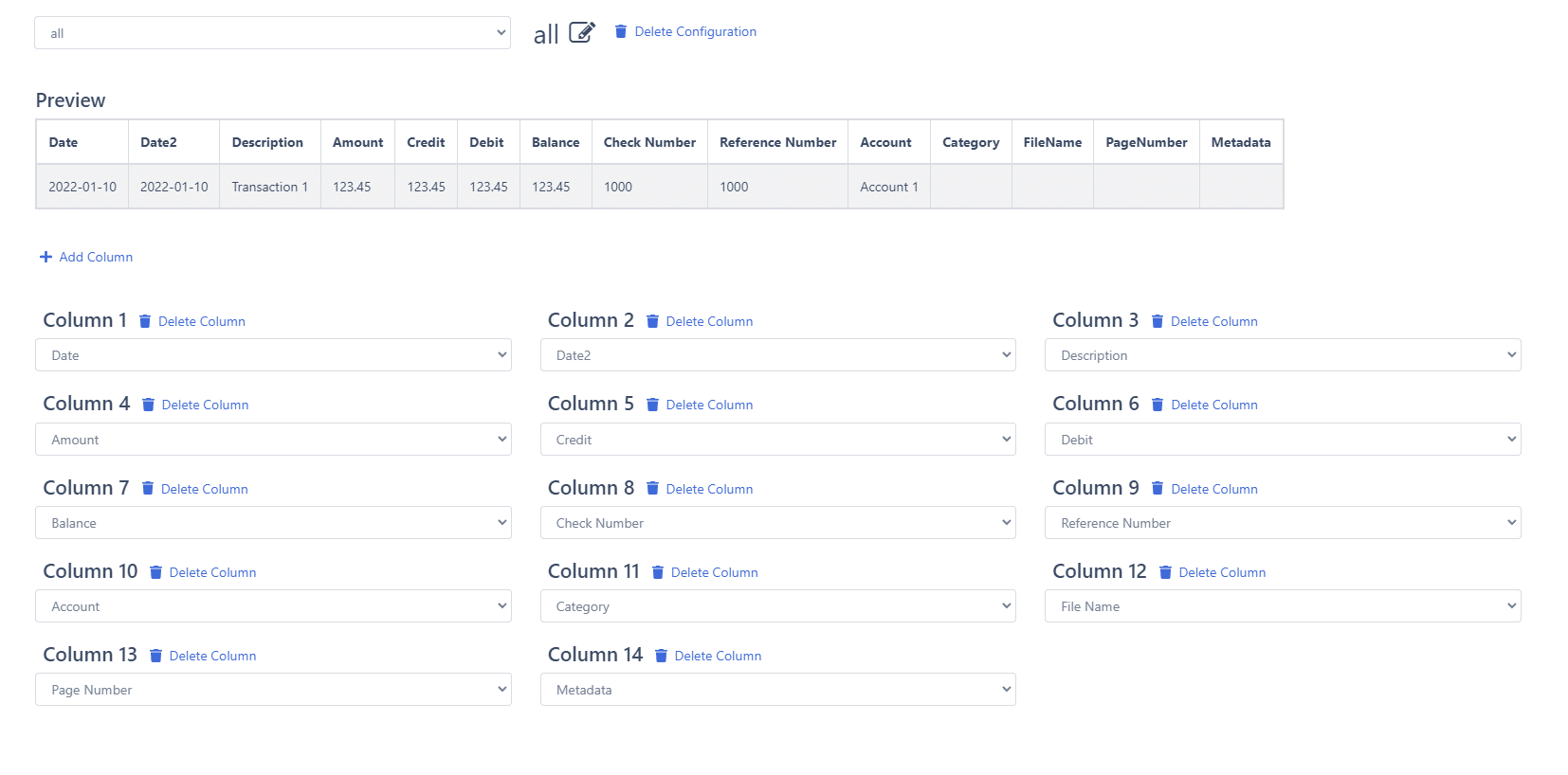1568x775 pixels.
Task: Expand the Column 11 Category dropdown
Action: coord(777,606)
